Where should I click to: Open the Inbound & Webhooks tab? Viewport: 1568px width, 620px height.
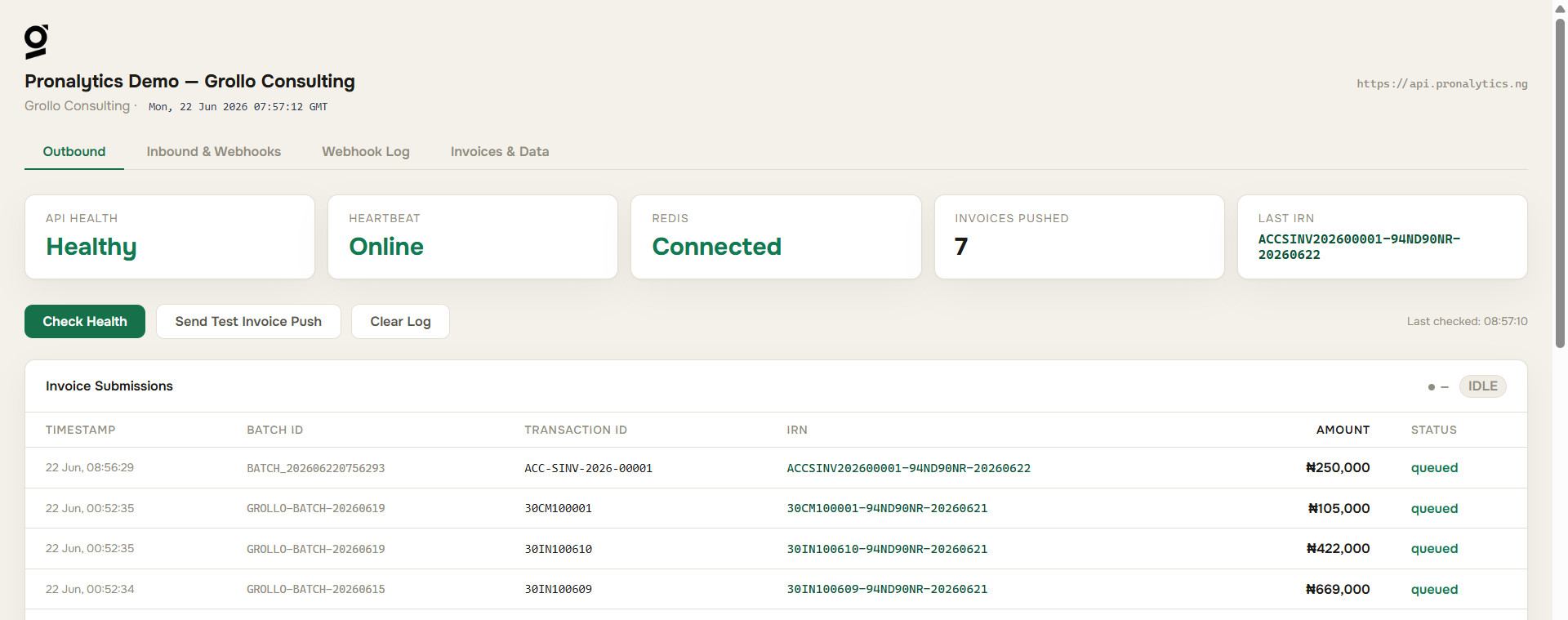pyautogui.click(x=214, y=152)
